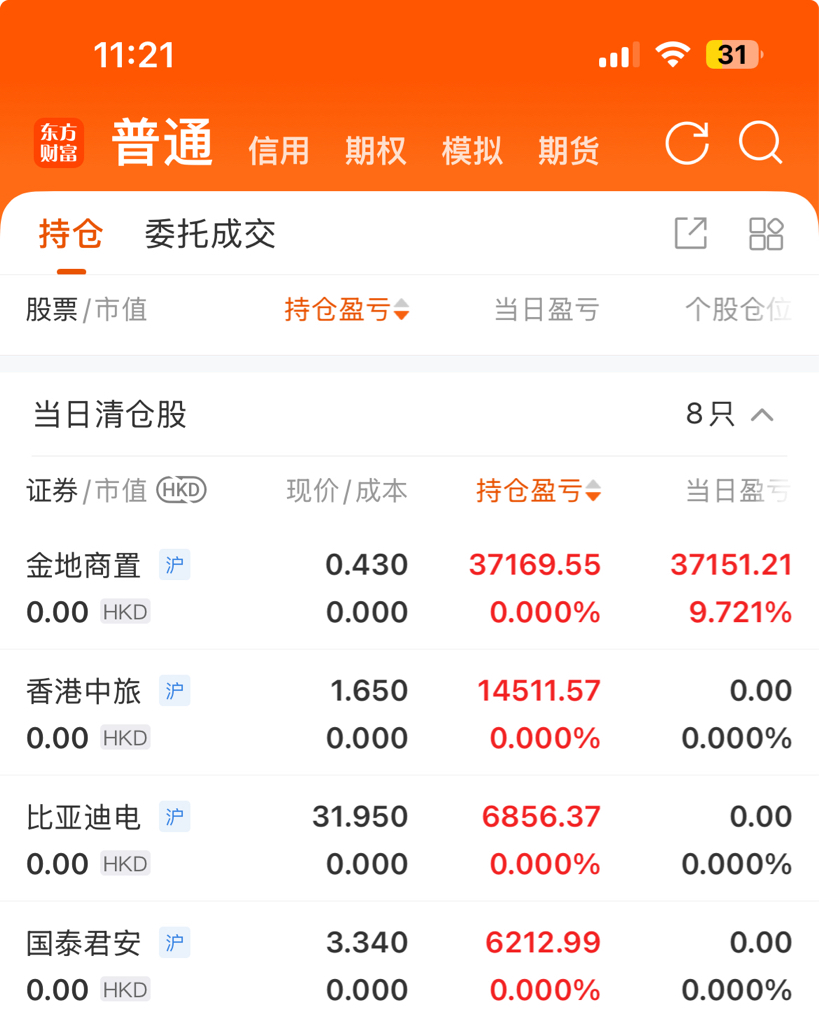Tap the 沪 badge next to 比亚迪电
This screenshot has width=819, height=1024.
174,817
